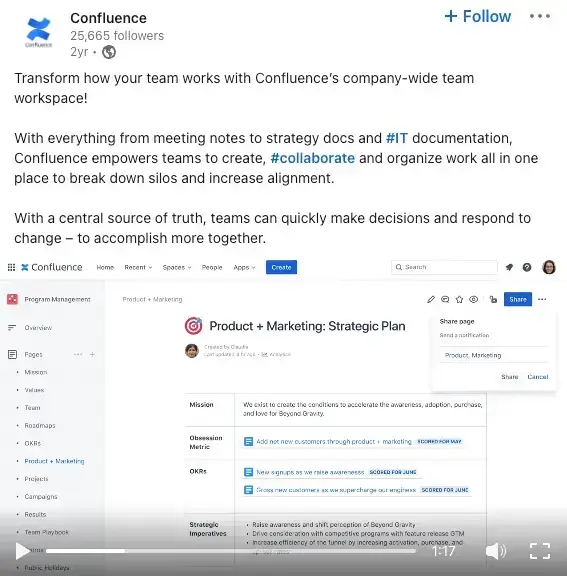567x576 pixels.
Task: Open Pages section in the sidebar
Action: tap(33, 354)
